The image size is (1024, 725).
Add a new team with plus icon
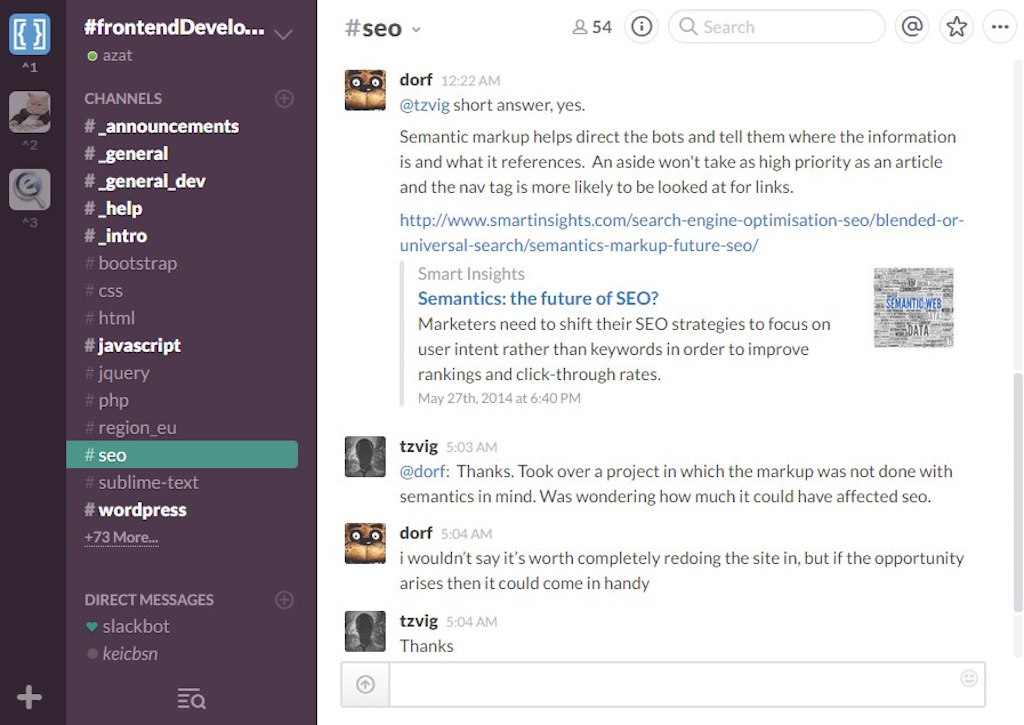30,697
